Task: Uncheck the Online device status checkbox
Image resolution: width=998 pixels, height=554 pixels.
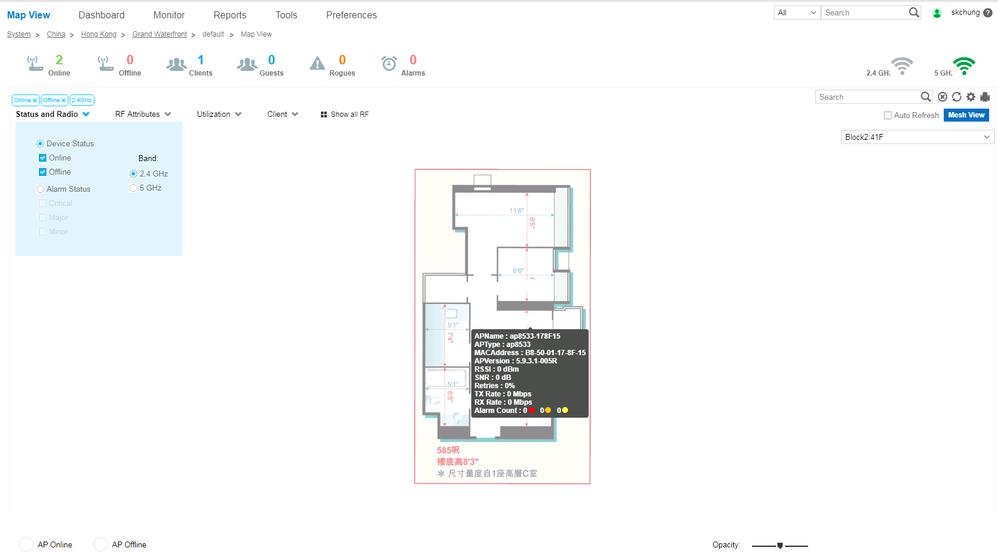Action: 43,158
